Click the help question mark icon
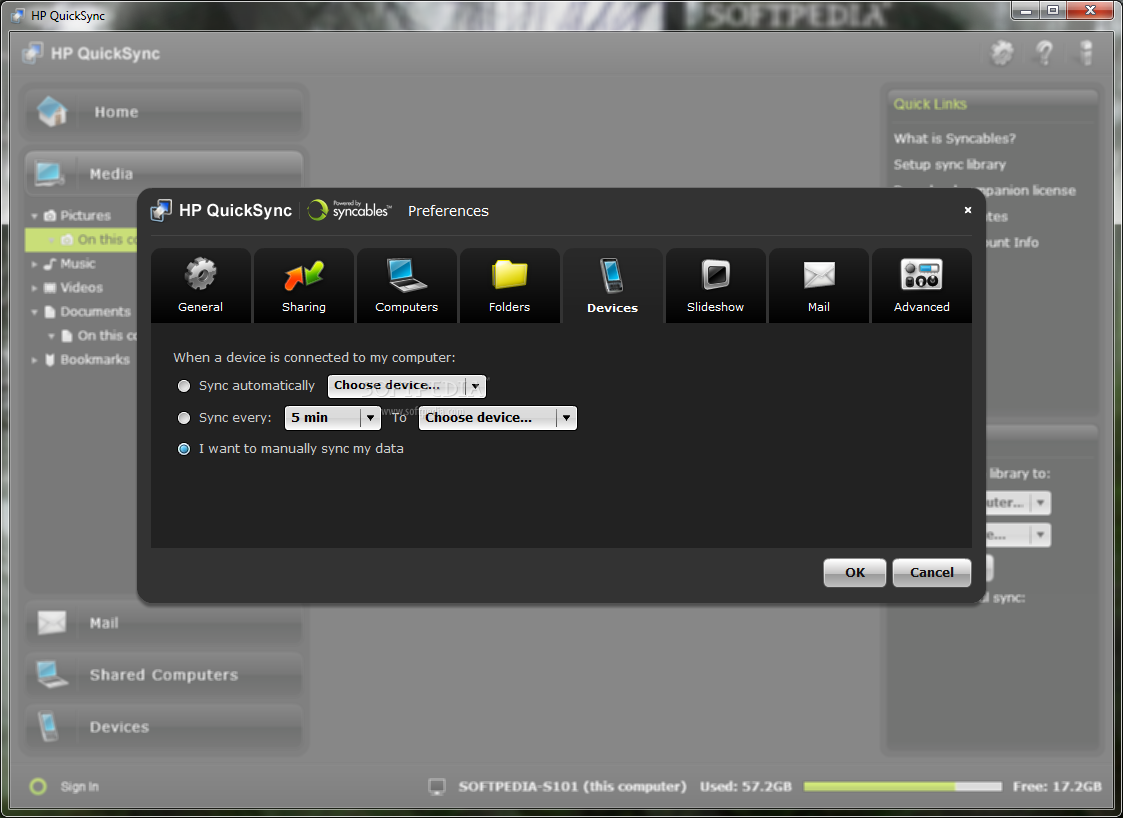The image size is (1123, 818). (x=1045, y=53)
